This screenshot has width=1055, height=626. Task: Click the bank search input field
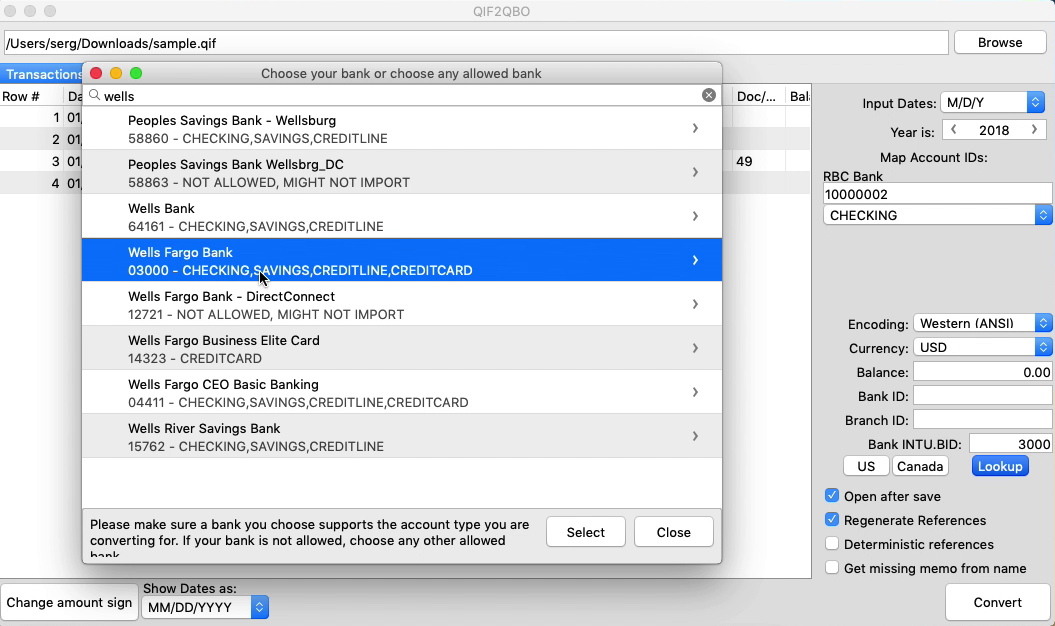[x=401, y=96]
